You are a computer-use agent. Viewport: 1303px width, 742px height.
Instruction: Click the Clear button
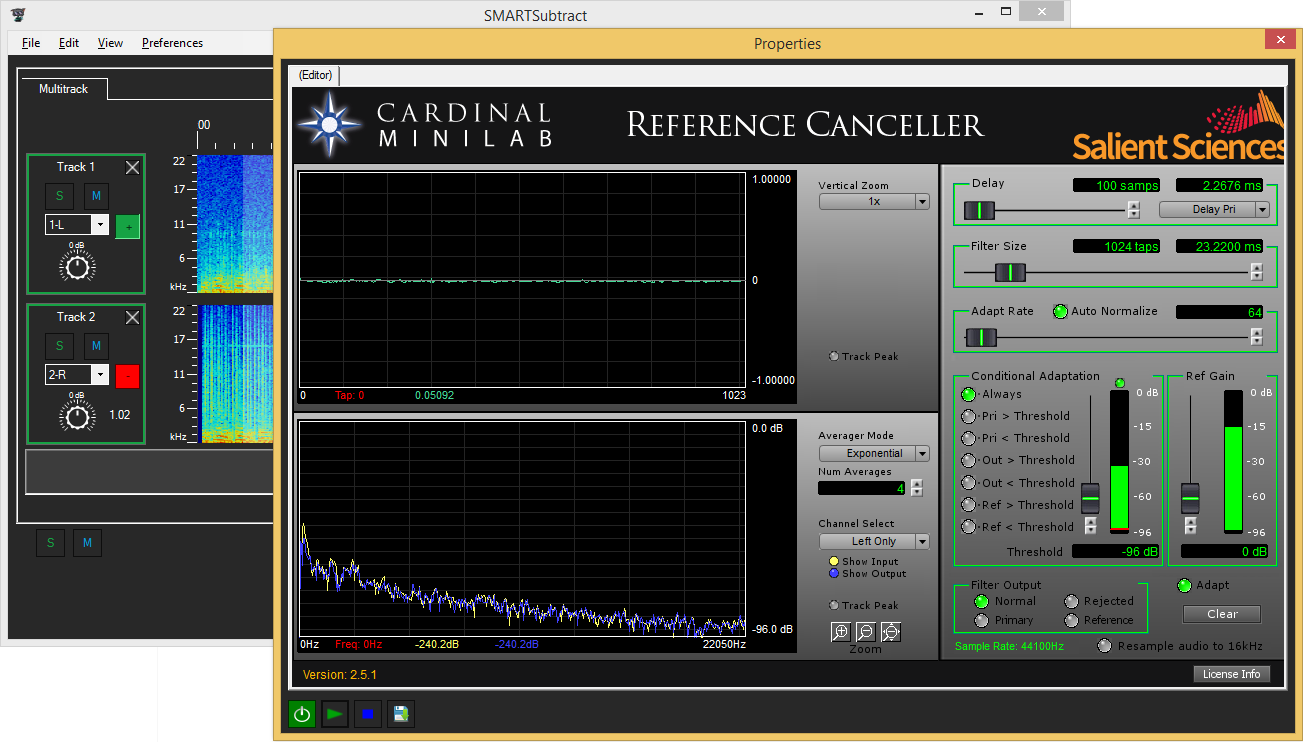[x=1222, y=614]
